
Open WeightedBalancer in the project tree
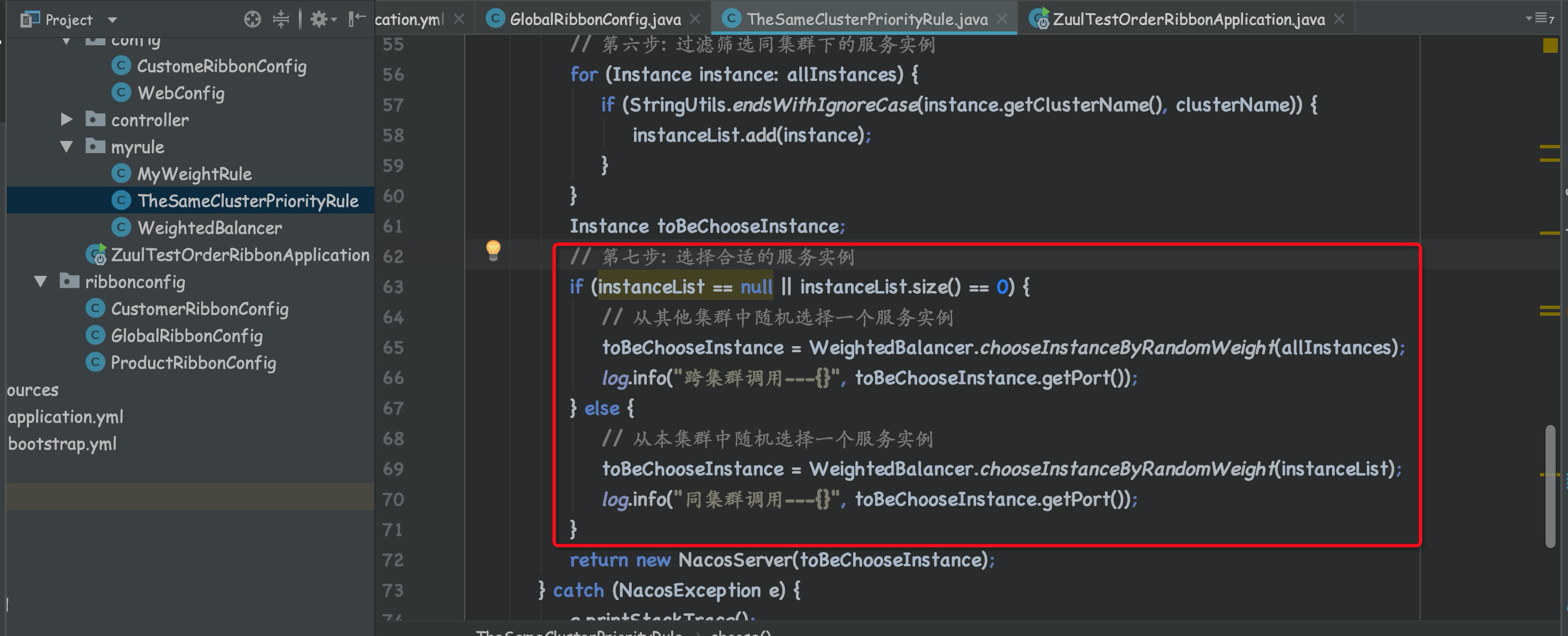[x=209, y=228]
